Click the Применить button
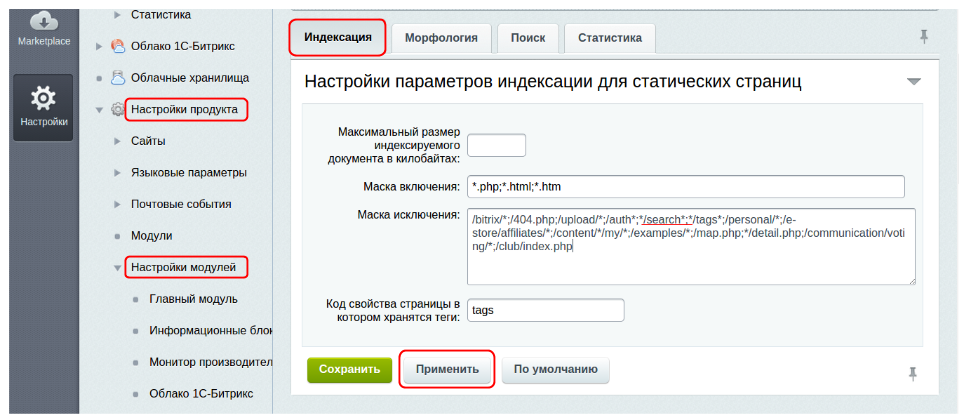The height and width of the screenshot is (418, 965). tap(448, 369)
